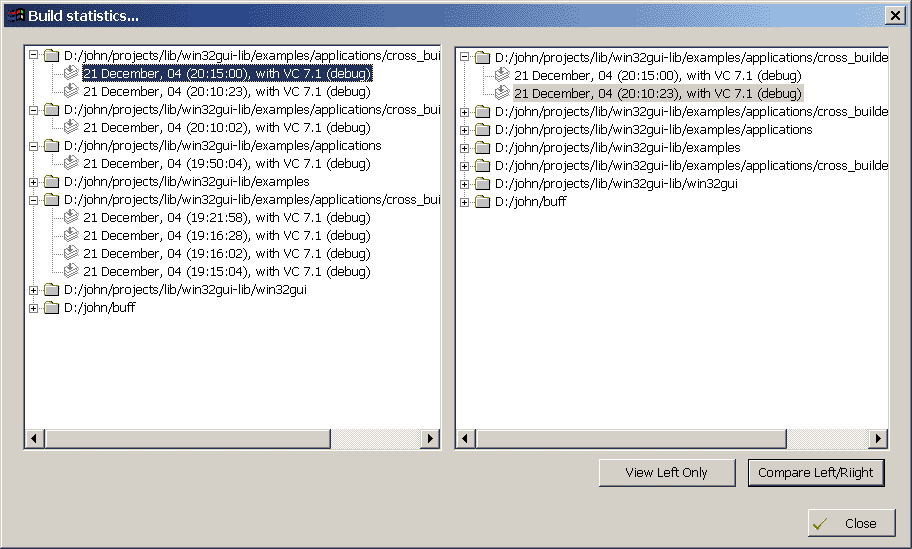Image resolution: width=912 pixels, height=549 pixels.
Task: Expand D:/john/buff node in right pane
Action: click(465, 202)
